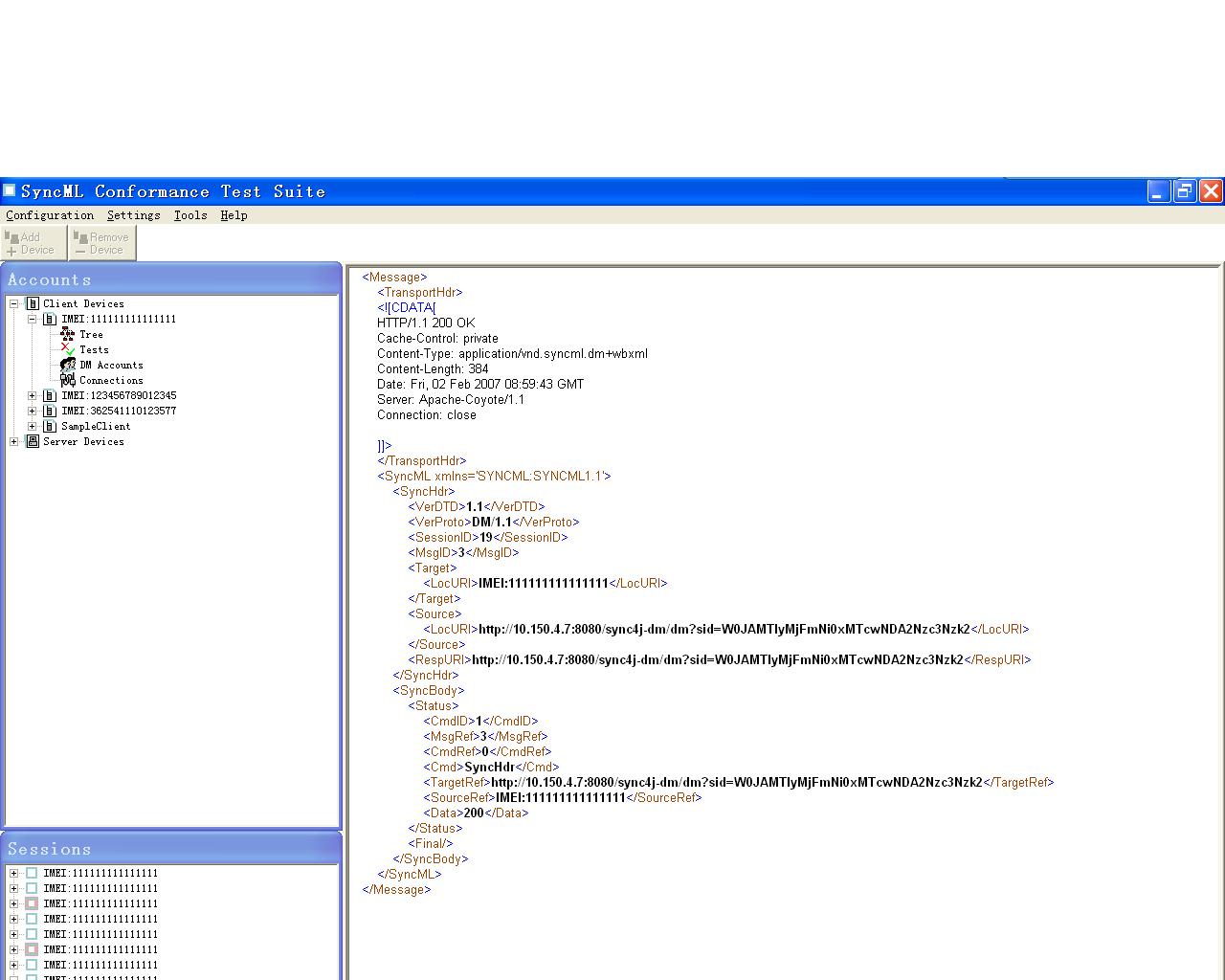Restore down the SyncML window
This screenshot has width=1225, height=980.
1185,191
